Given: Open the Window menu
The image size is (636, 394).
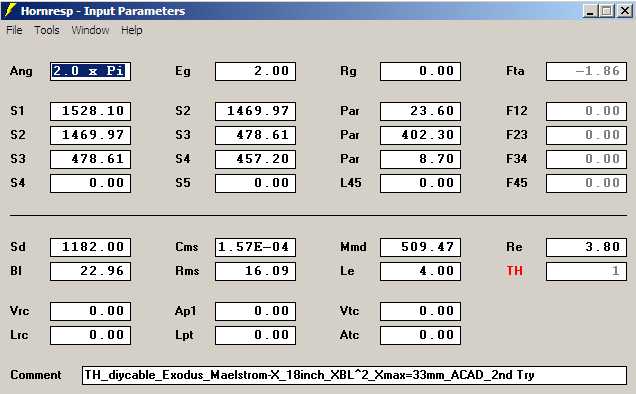Looking at the screenshot, I should (90, 30).
